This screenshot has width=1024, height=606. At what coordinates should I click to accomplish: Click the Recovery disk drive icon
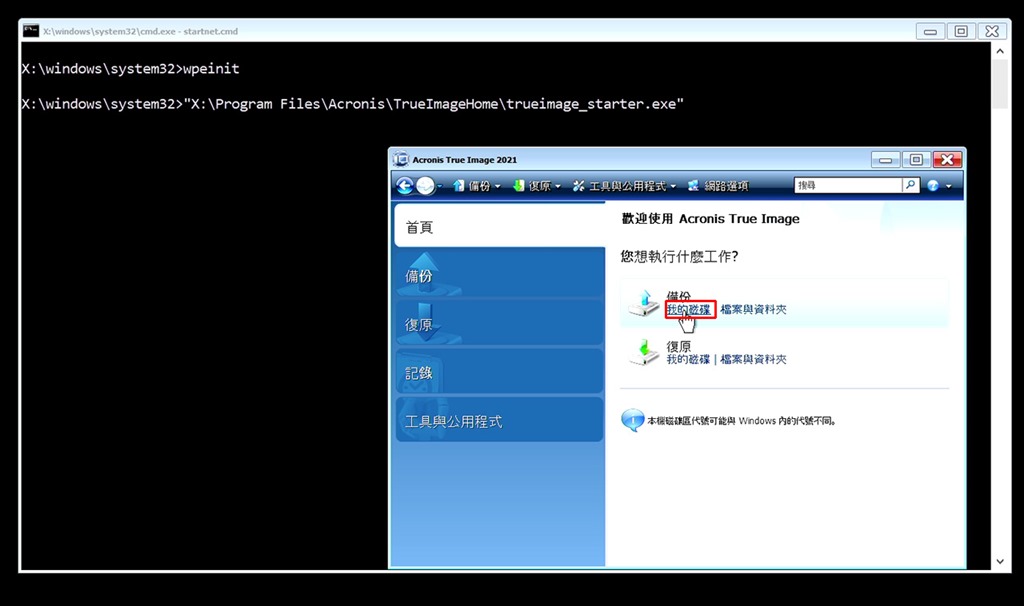(x=644, y=352)
